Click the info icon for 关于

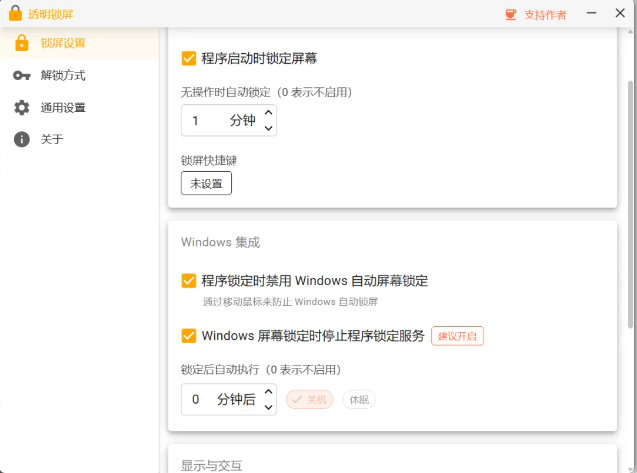click(22, 139)
